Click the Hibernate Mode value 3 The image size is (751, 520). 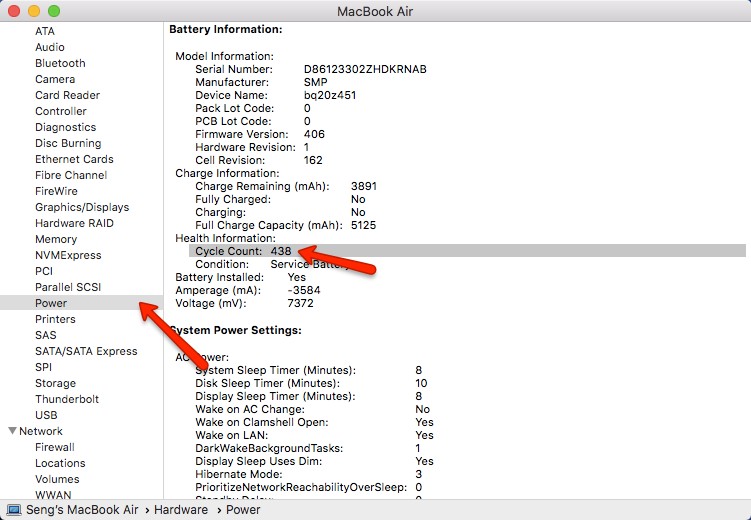(418, 474)
